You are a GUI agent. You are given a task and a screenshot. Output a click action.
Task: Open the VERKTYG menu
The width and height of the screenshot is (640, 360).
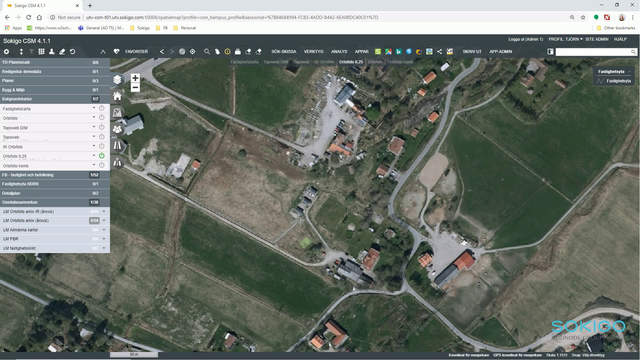[313, 51]
